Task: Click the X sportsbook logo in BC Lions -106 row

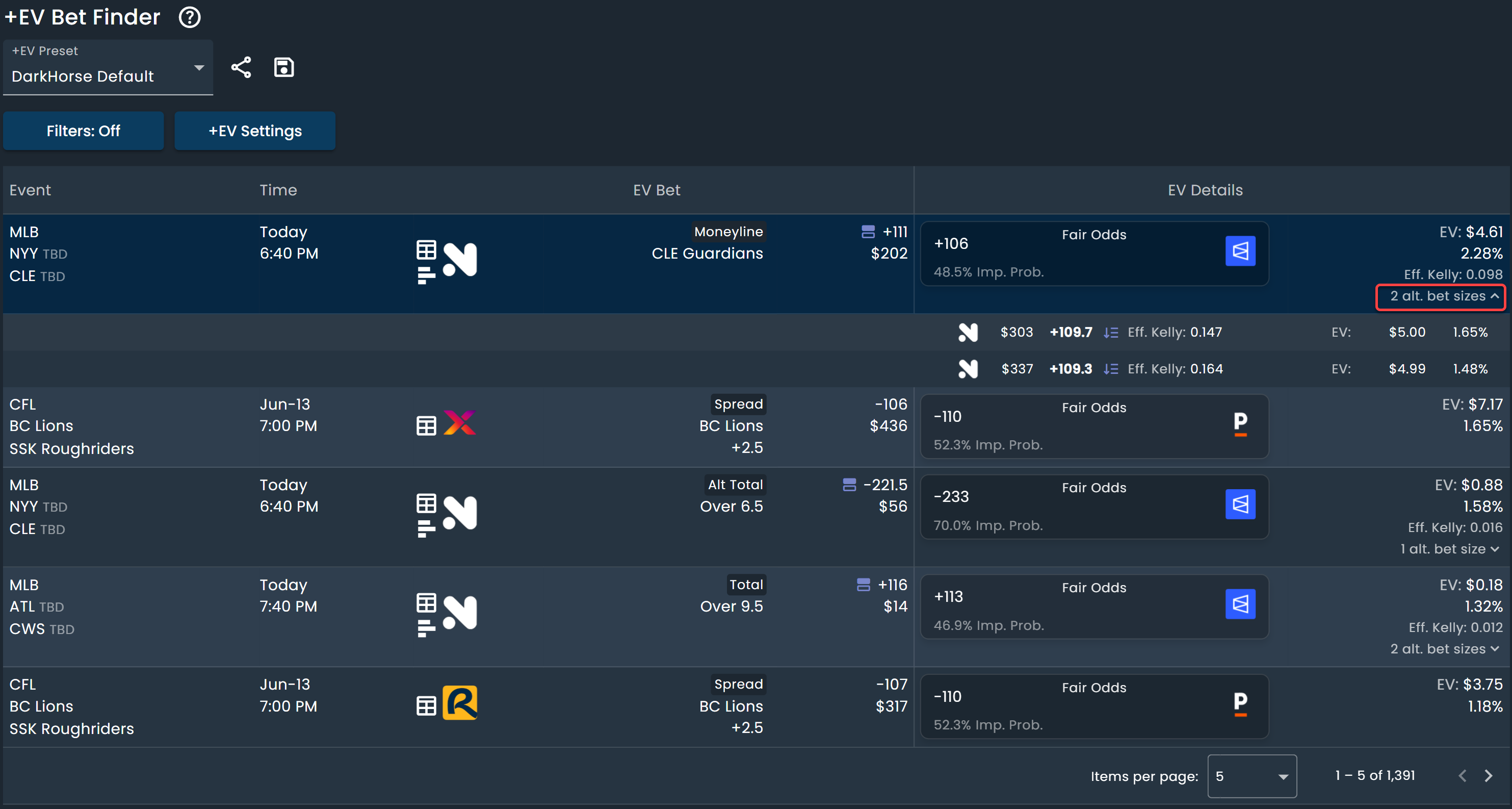Action: point(460,422)
